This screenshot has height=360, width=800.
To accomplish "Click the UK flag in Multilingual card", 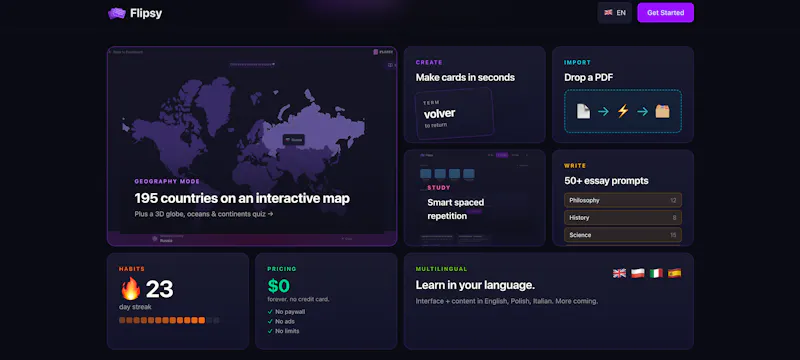I will point(619,273).
